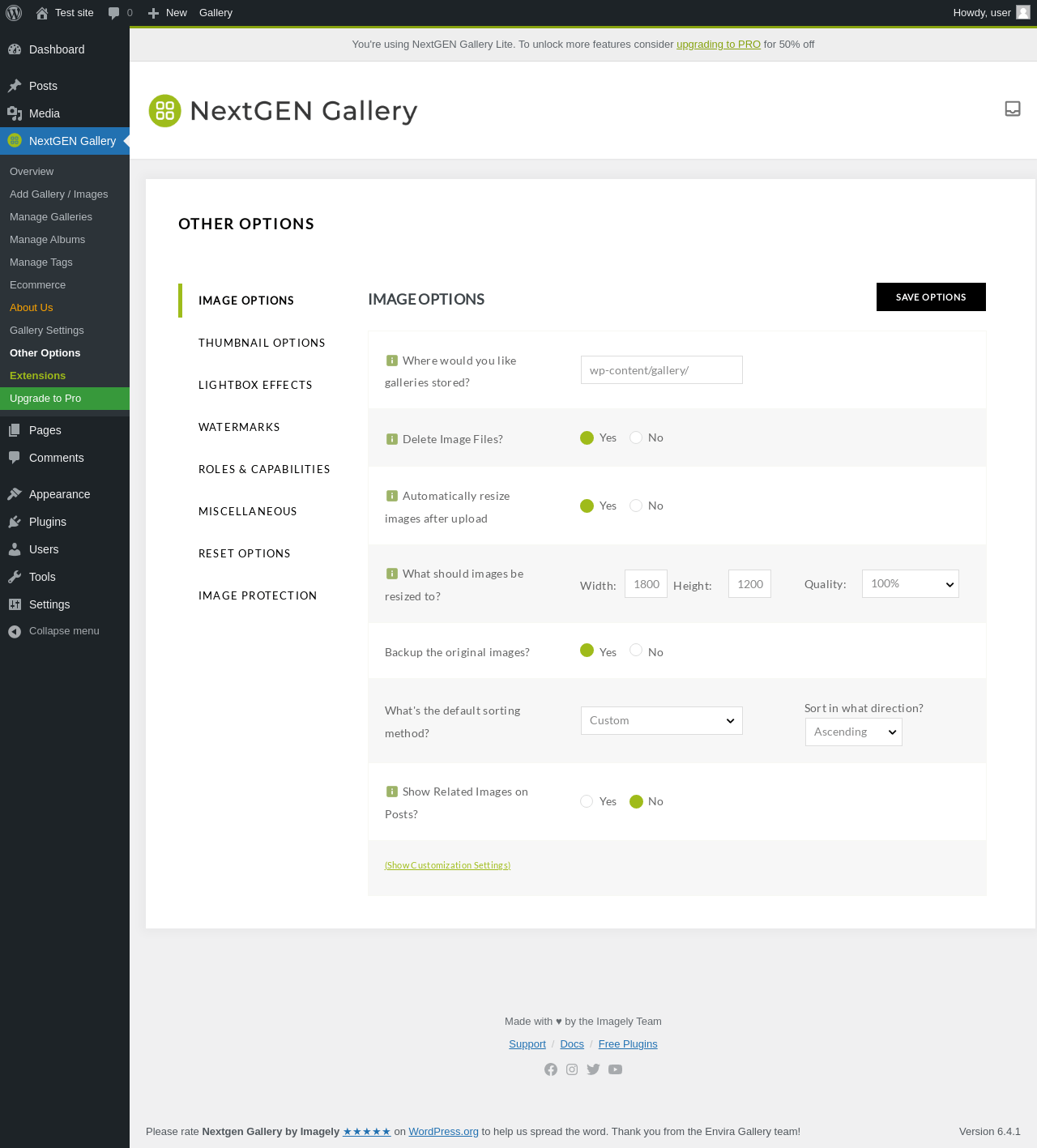Click info icon beside What should images be resized
Viewport: 1037px width, 1148px height.
pos(392,574)
